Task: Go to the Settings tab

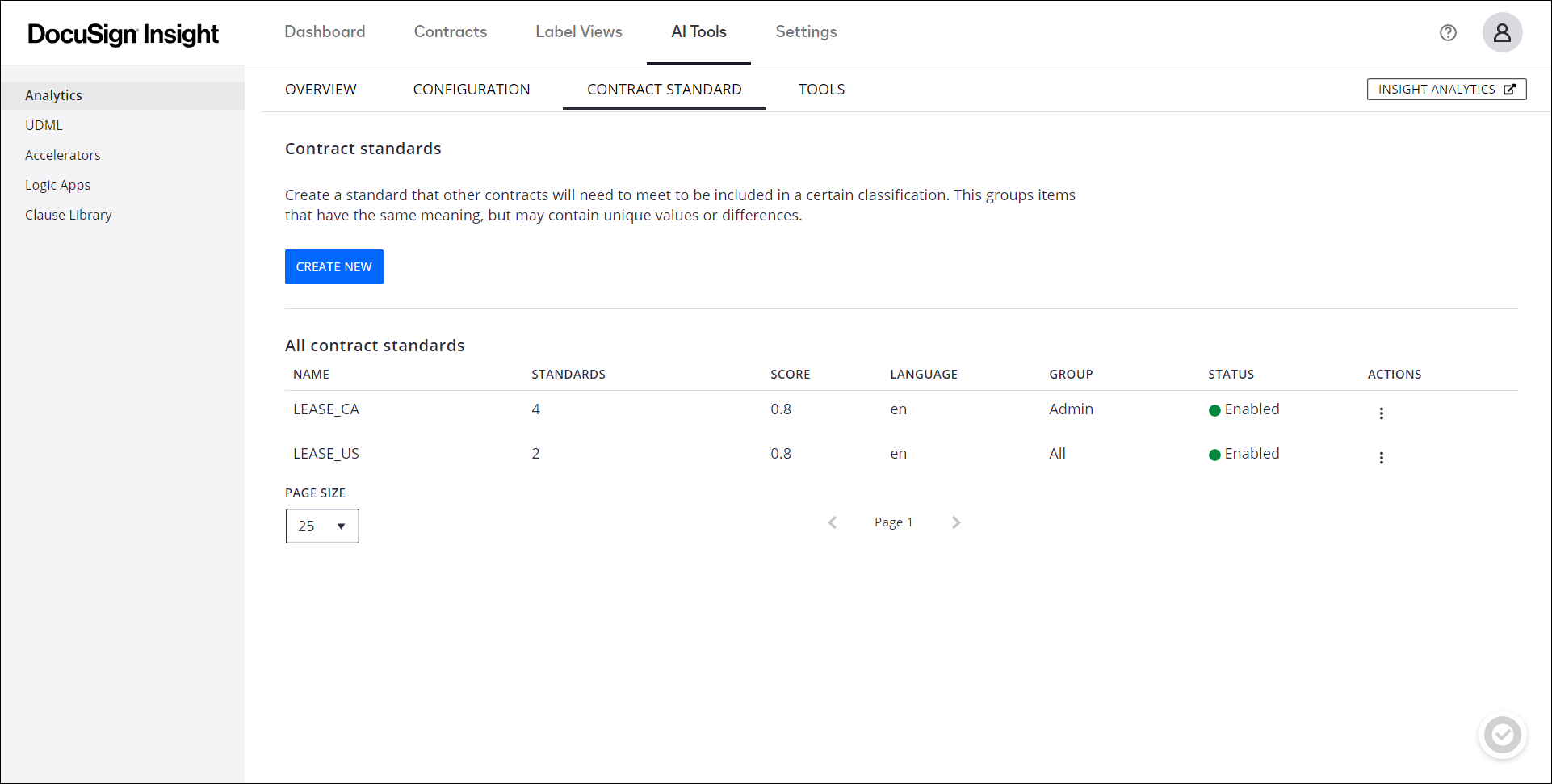Action: pyautogui.click(x=806, y=31)
